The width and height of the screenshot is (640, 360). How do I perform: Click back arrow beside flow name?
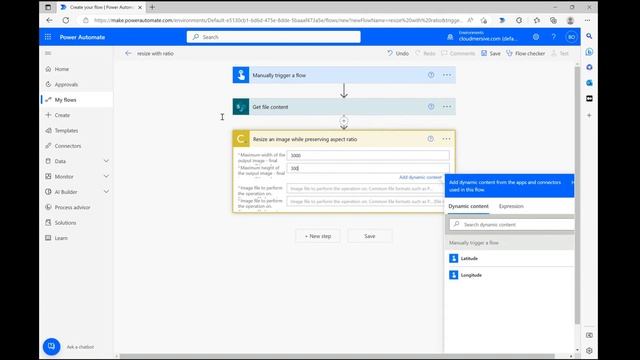[128, 53]
